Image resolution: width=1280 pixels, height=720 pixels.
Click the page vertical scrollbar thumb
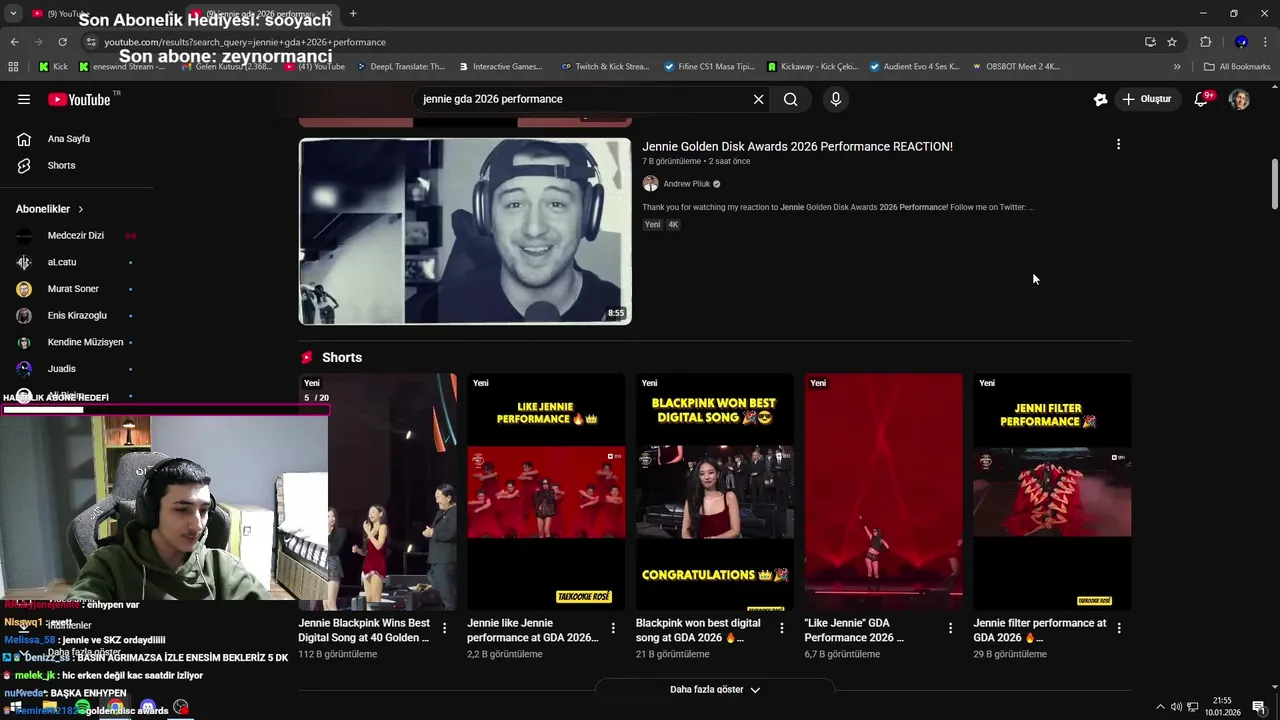1275,184
